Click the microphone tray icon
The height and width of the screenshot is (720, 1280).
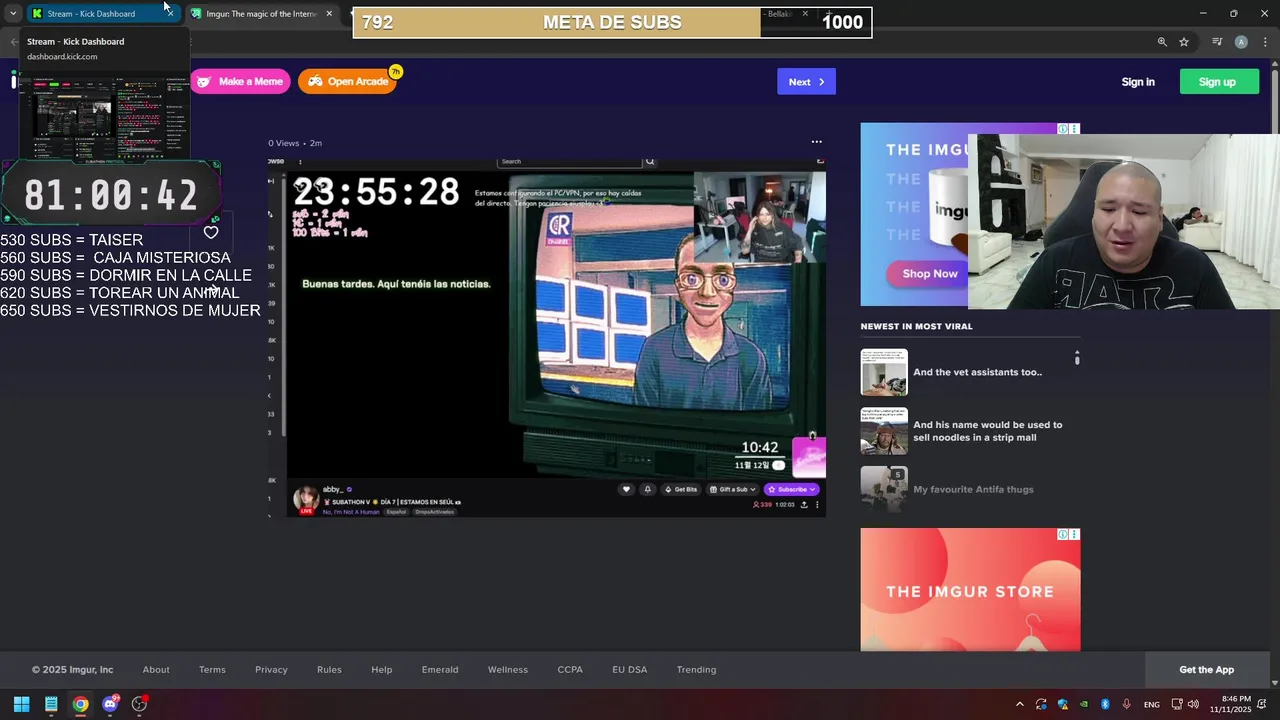tap(1126, 704)
